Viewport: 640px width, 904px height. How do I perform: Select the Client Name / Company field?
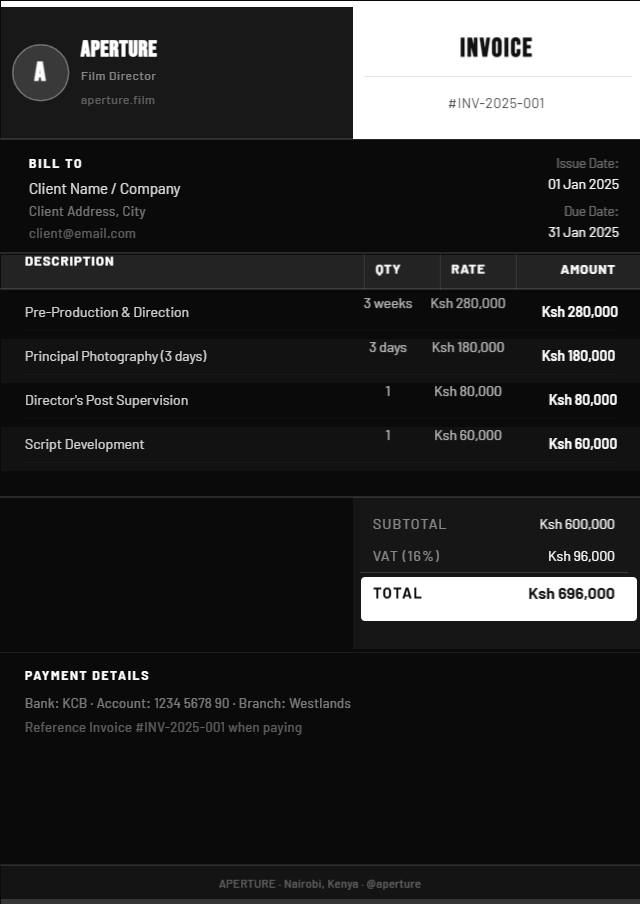click(104, 189)
